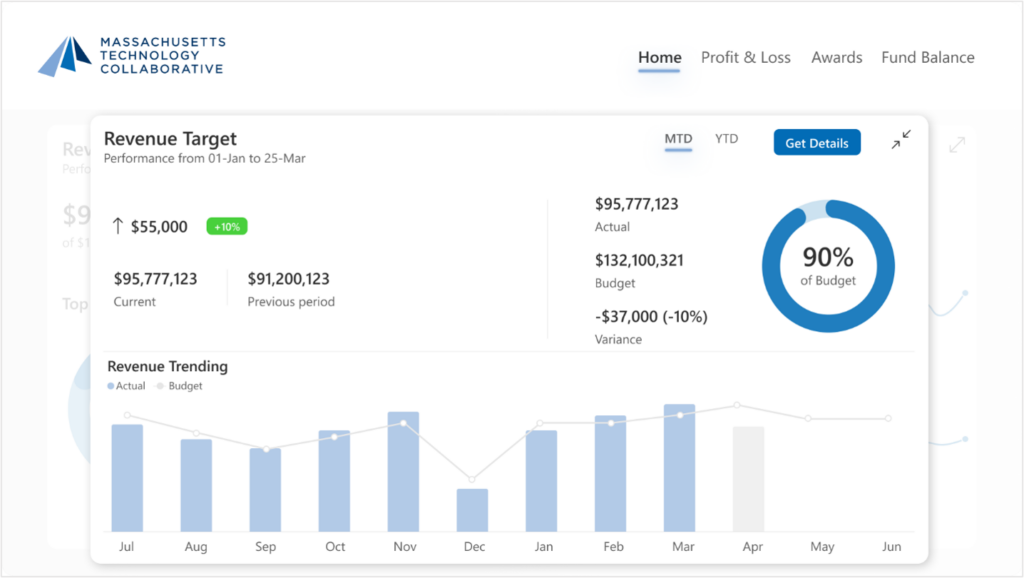This screenshot has width=1024, height=578.
Task: Select the Aug revenue bar
Action: (x=196, y=485)
